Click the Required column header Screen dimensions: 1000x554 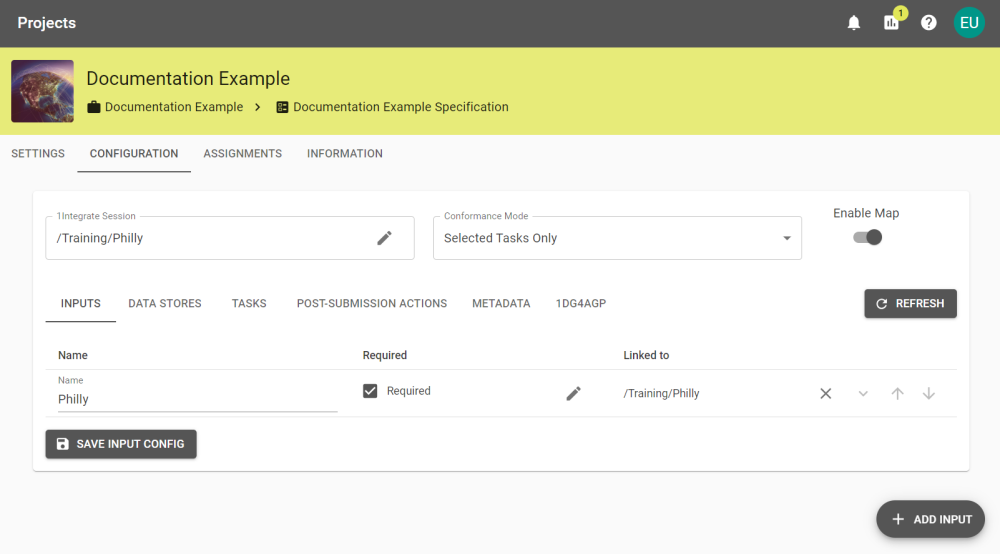(385, 355)
